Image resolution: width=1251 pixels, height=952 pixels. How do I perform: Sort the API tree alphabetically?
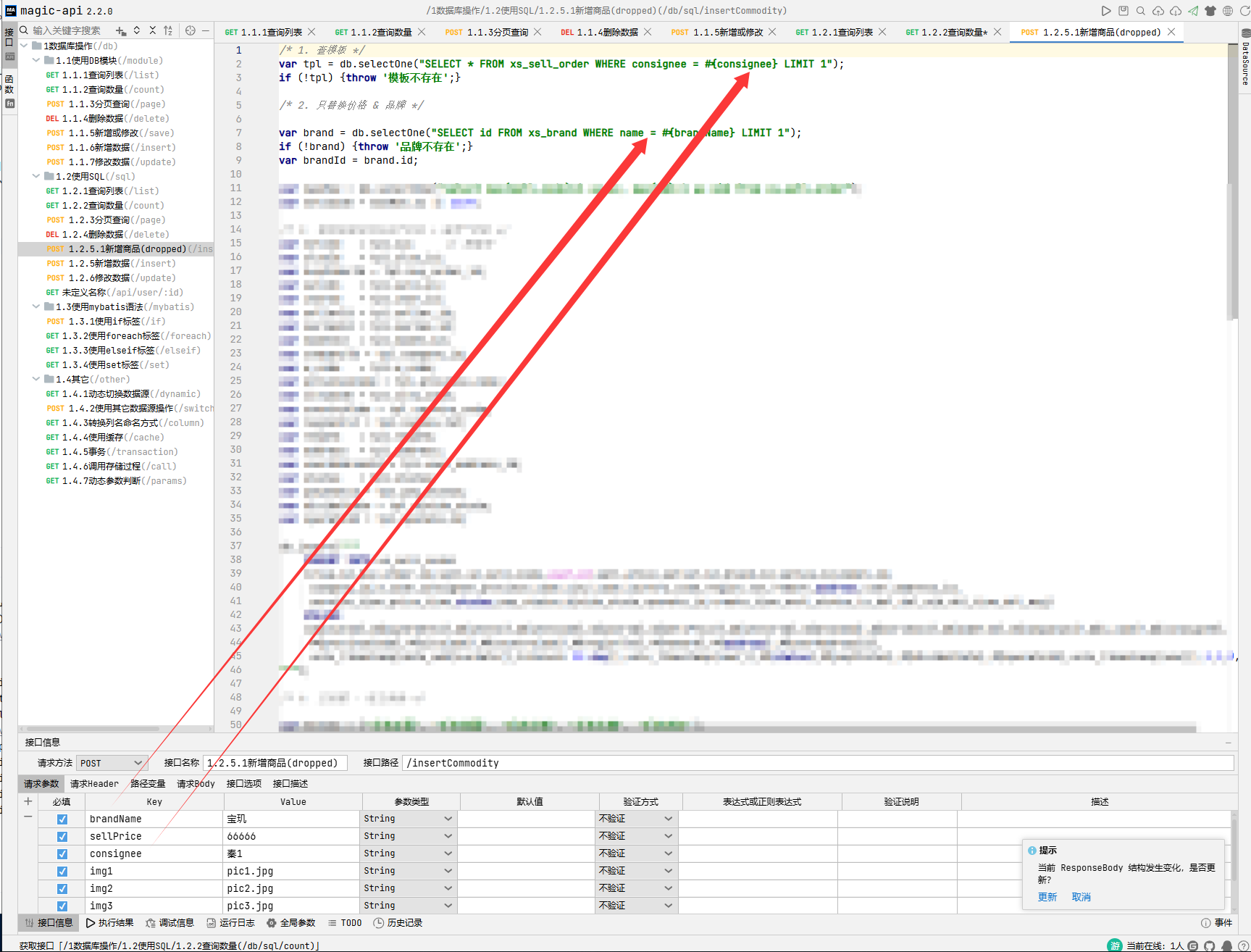coord(168,30)
